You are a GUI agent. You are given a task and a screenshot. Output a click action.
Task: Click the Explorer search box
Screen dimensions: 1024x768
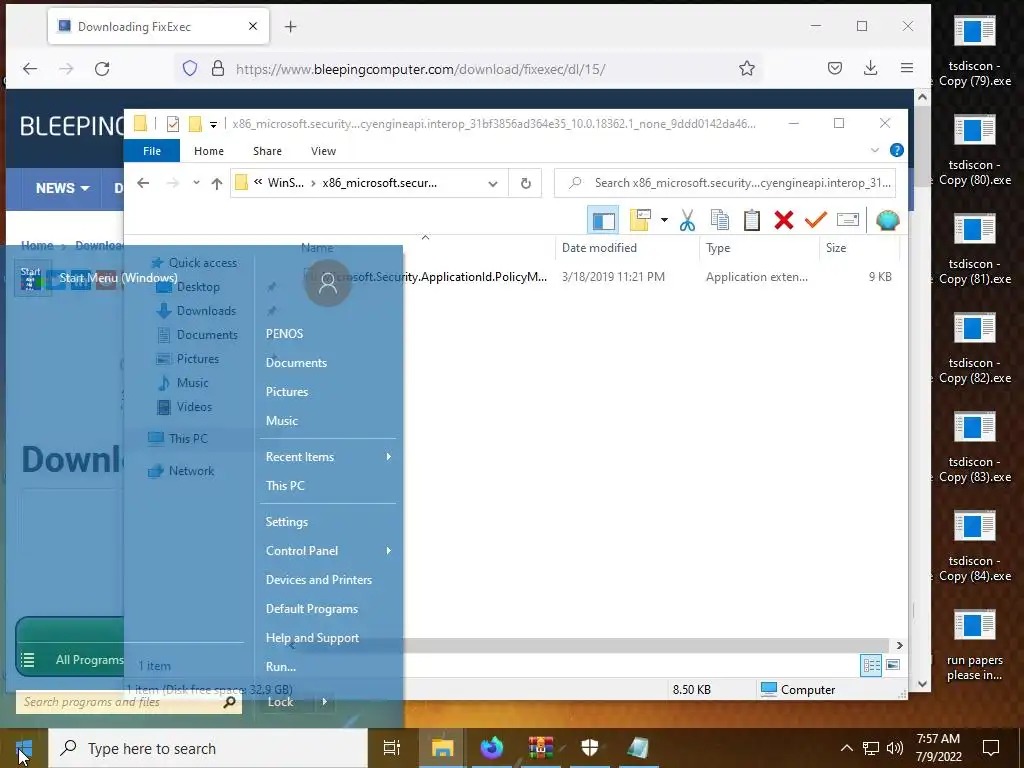(725, 183)
